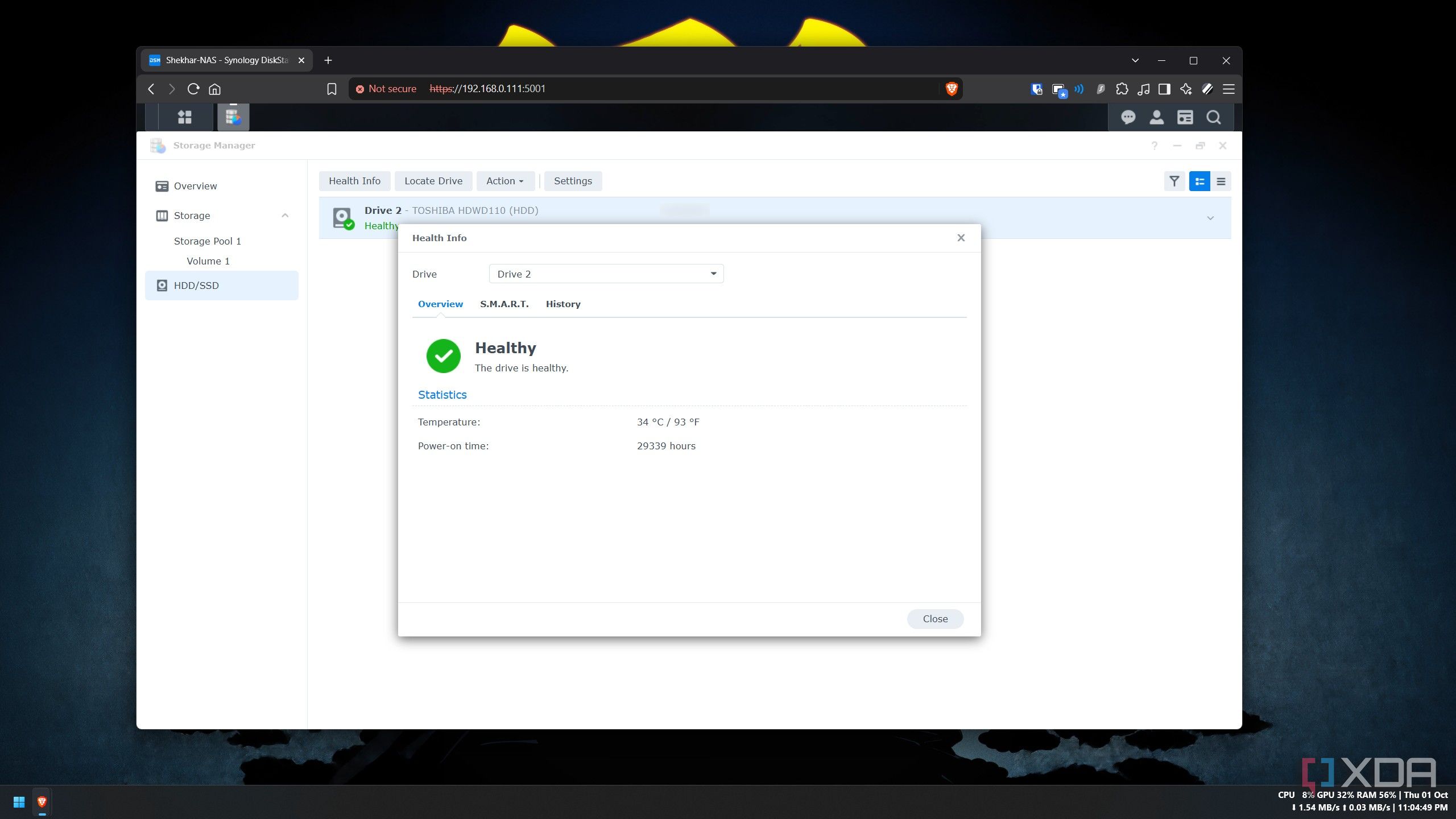This screenshot has height=819, width=1456.
Task: Open DSM notifications chat bubble icon
Action: coord(1128,117)
